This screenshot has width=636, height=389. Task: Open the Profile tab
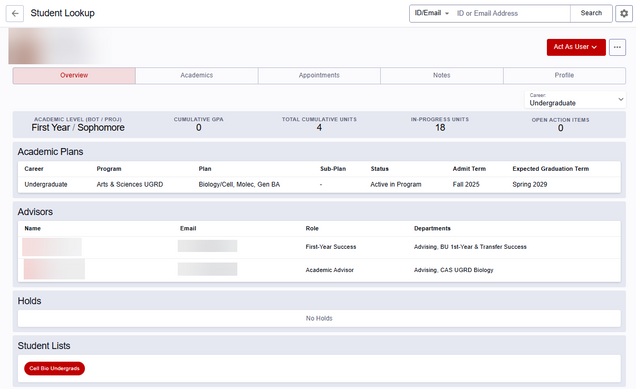pyautogui.click(x=564, y=75)
